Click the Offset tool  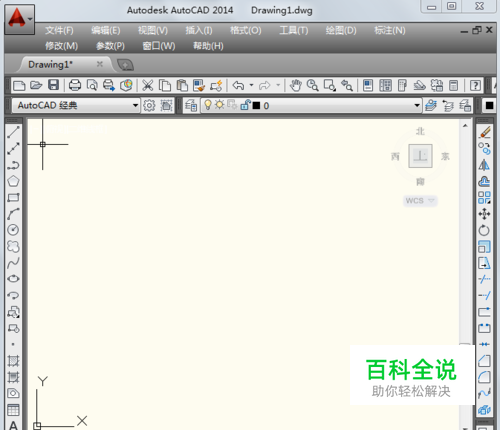click(484, 181)
